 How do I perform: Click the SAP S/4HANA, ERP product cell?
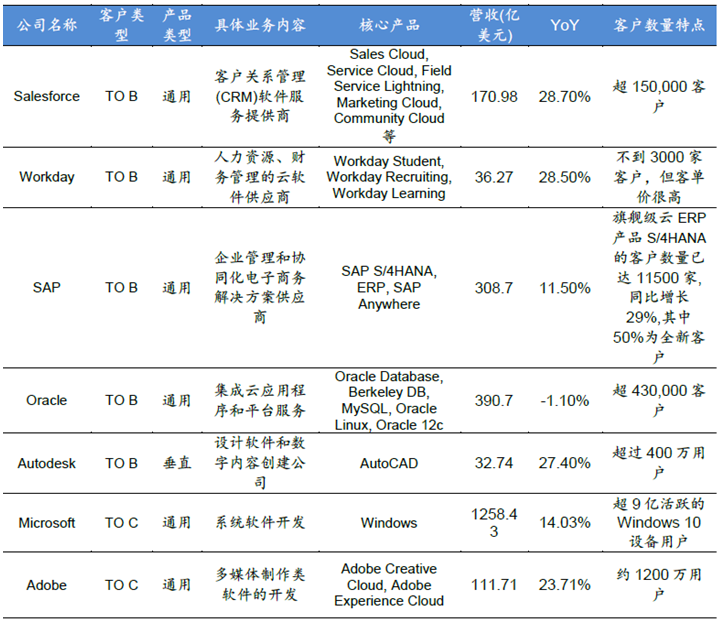[389, 287]
